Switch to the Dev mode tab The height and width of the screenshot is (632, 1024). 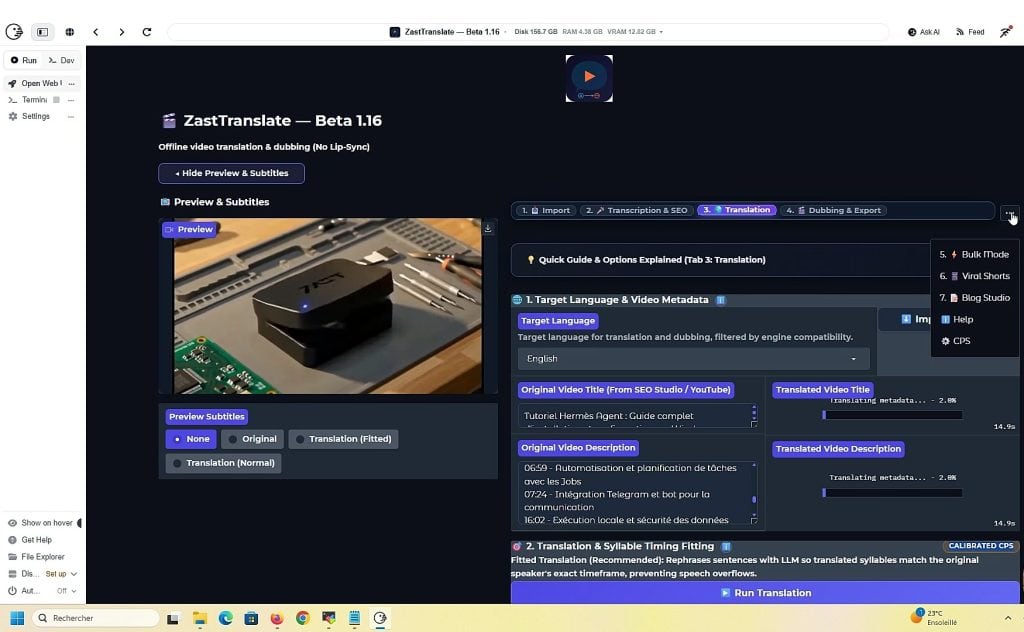[x=62, y=60]
